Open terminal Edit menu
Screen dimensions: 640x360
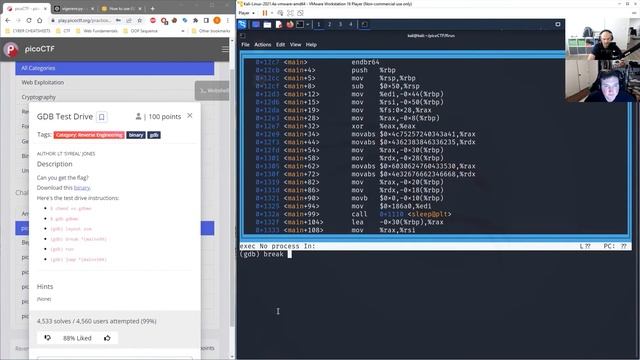click(280, 44)
